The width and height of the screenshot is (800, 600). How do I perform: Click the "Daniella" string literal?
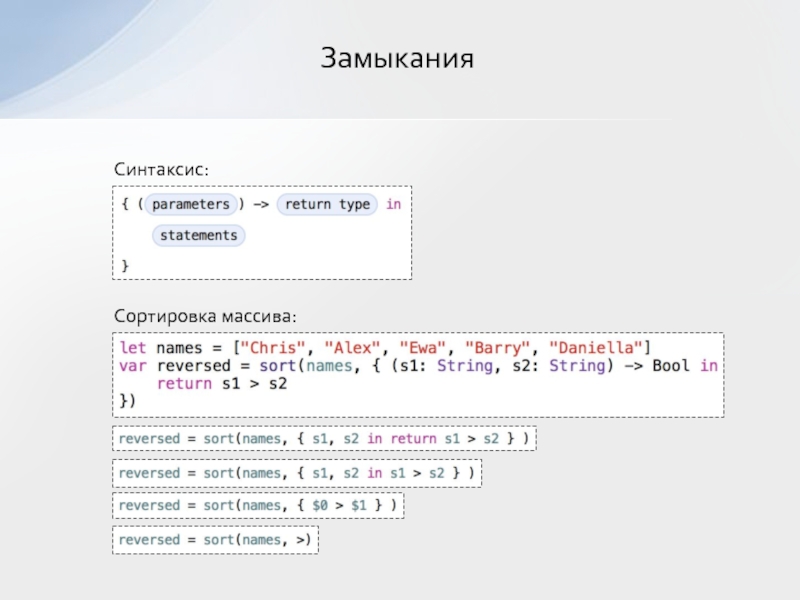pyautogui.click(x=595, y=348)
